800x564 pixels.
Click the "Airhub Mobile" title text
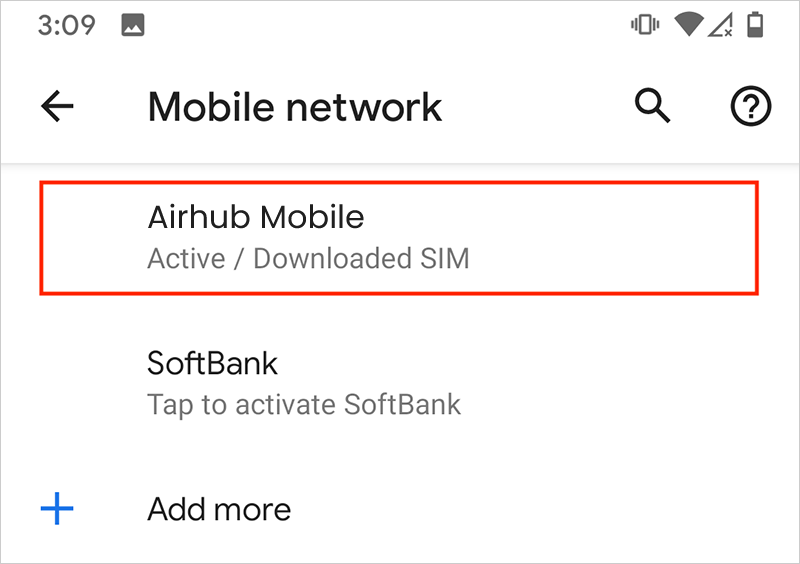[256, 217]
